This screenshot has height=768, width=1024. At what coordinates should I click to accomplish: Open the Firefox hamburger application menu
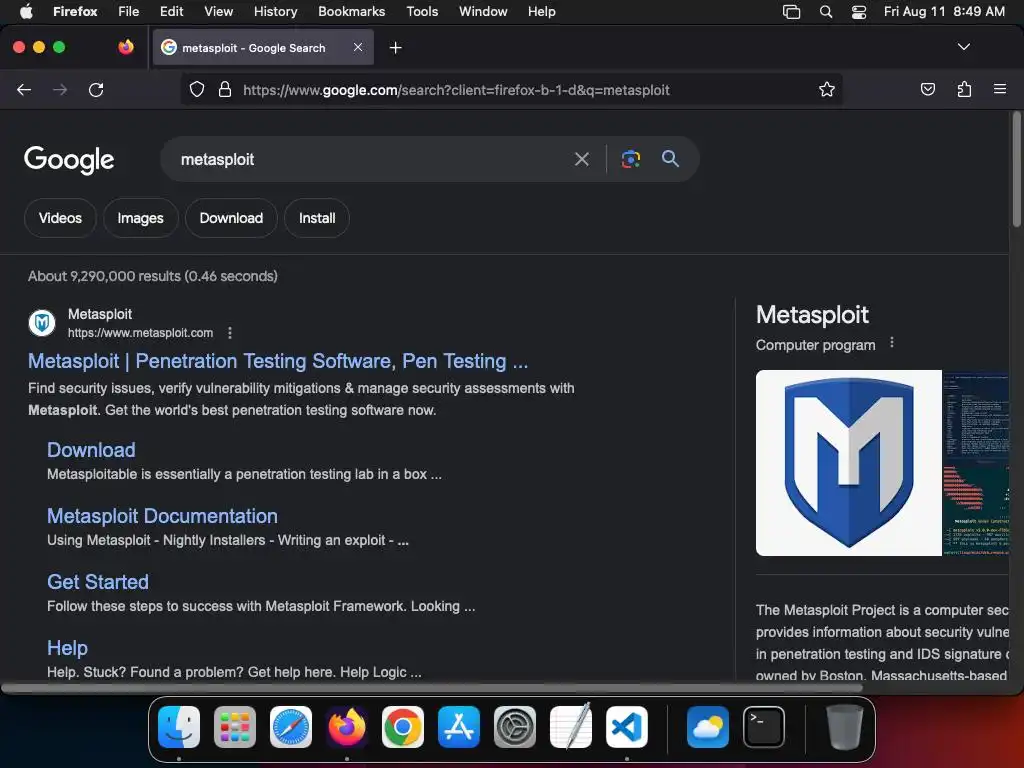click(999, 89)
